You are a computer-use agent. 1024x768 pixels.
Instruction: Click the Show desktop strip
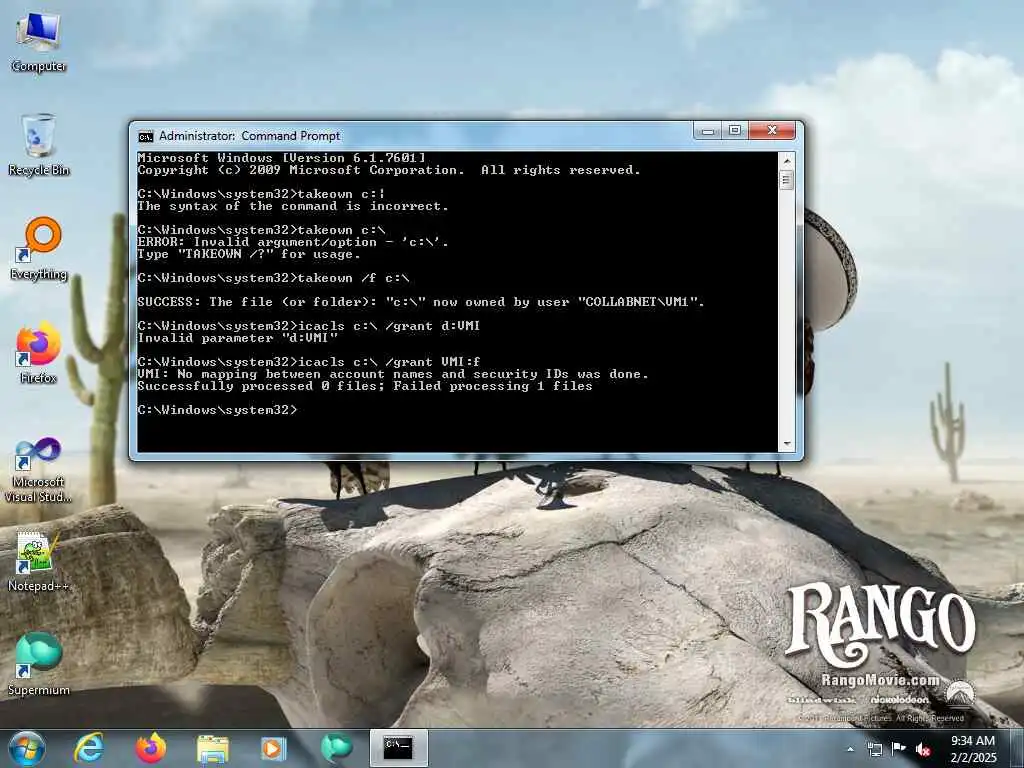(1017, 749)
